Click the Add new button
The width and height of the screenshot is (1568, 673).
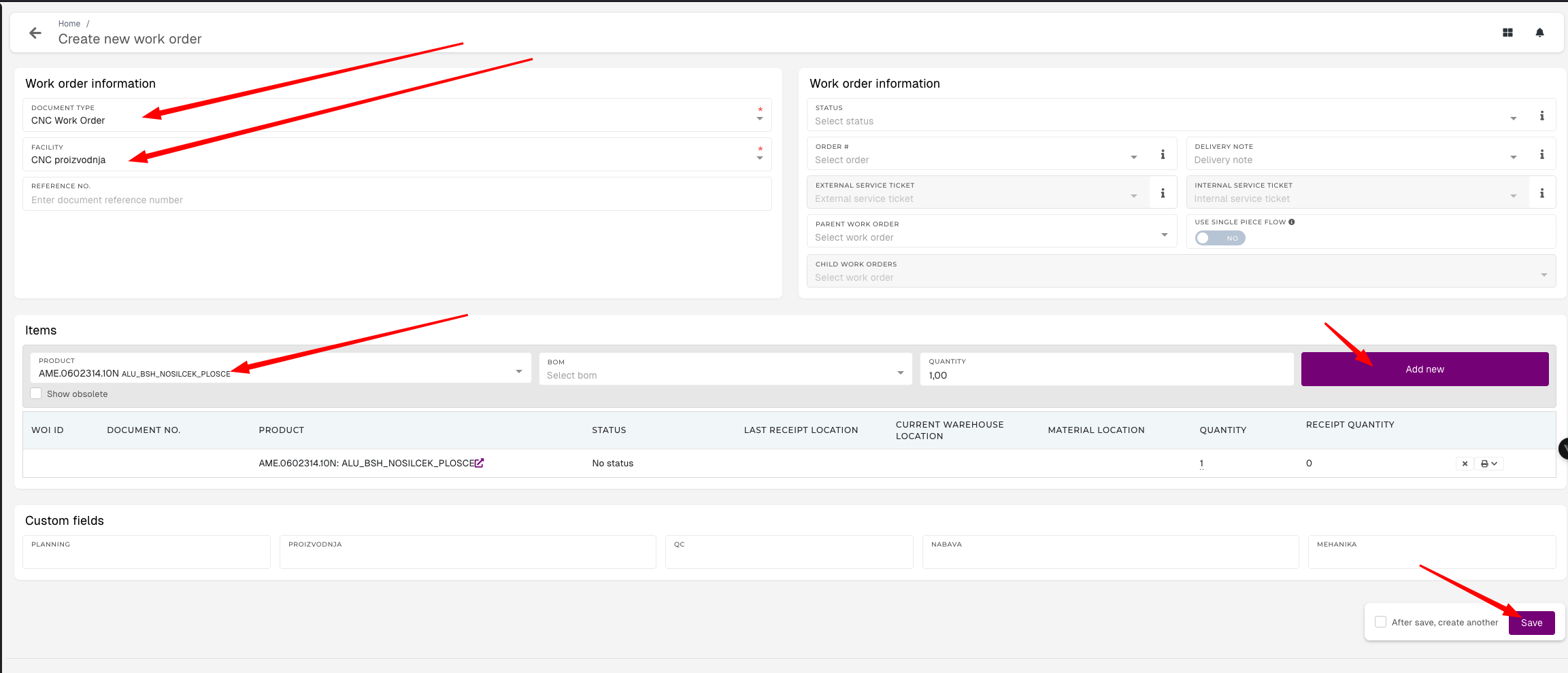[1425, 369]
